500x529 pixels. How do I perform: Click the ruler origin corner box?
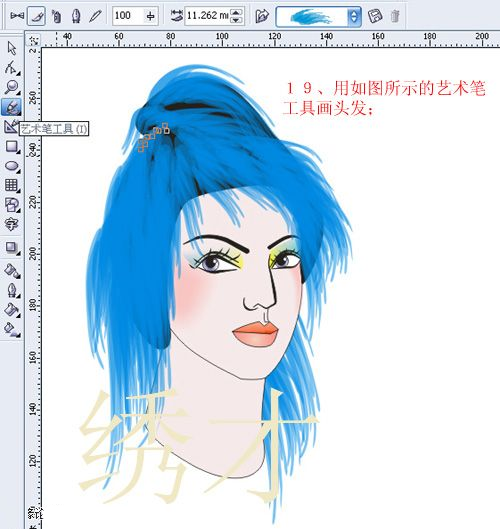(33, 40)
